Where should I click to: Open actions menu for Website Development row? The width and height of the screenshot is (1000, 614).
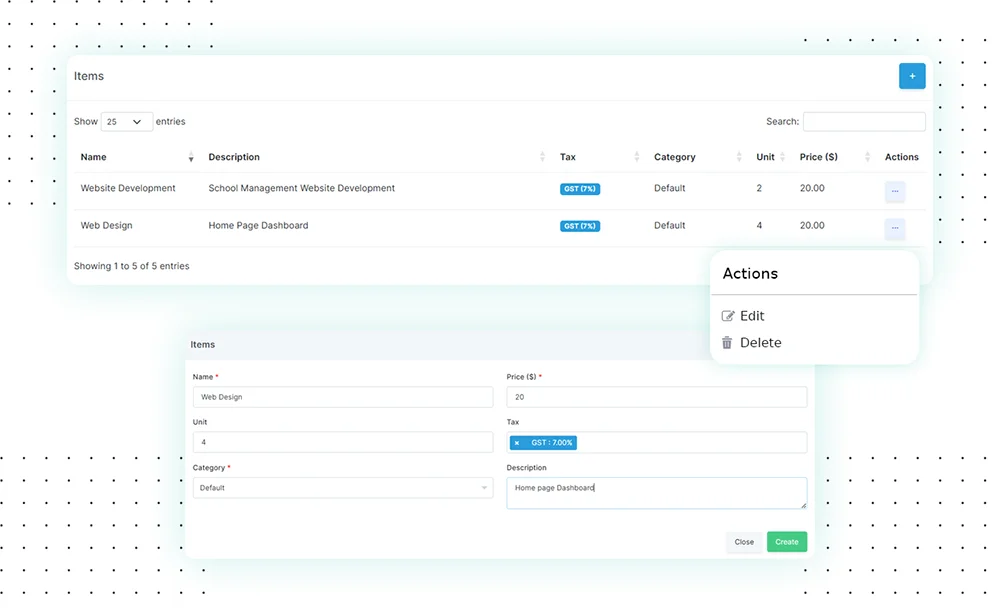point(894,191)
